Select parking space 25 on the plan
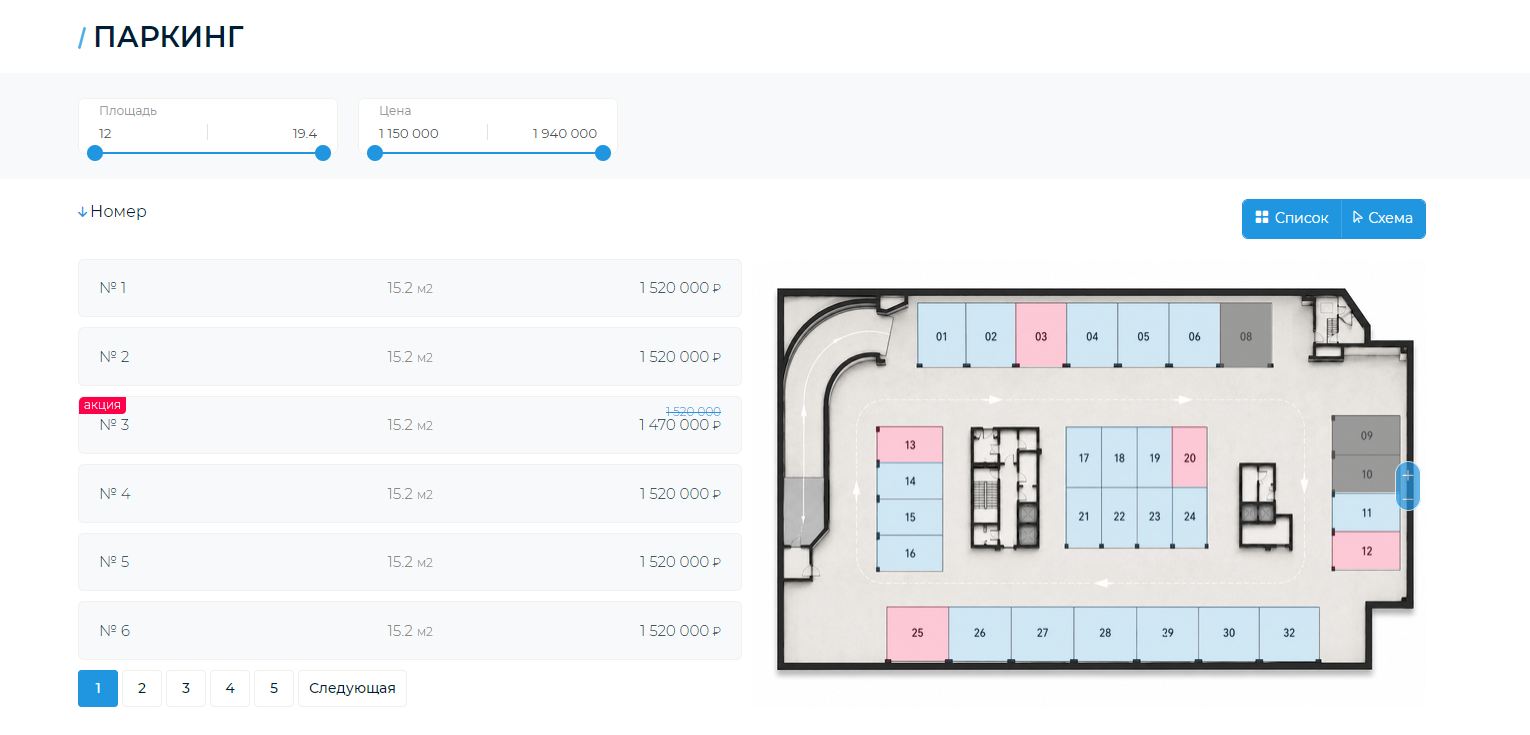Screen dimensions: 1530x735 pos(917,633)
